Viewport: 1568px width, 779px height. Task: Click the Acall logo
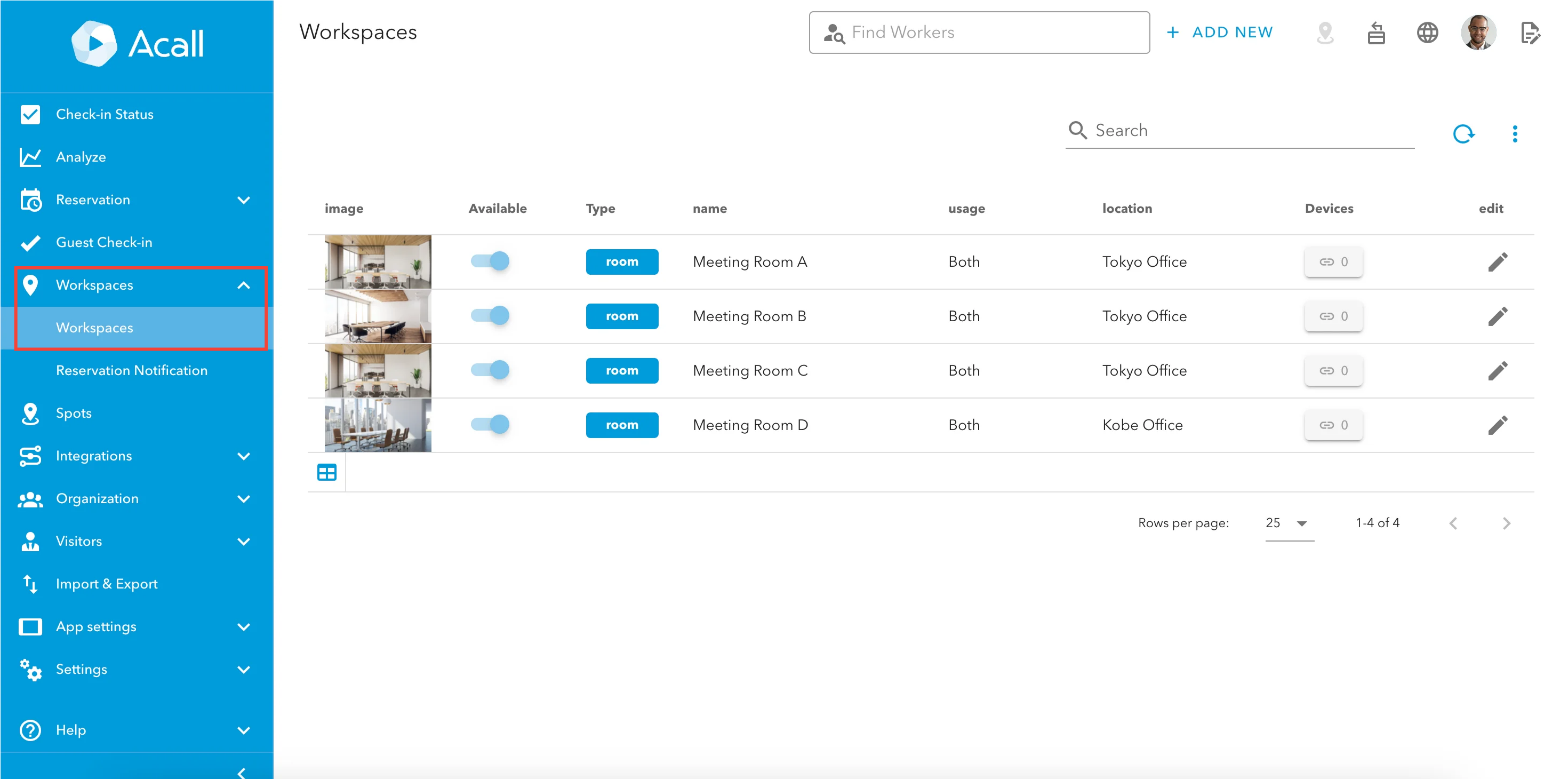tap(138, 43)
